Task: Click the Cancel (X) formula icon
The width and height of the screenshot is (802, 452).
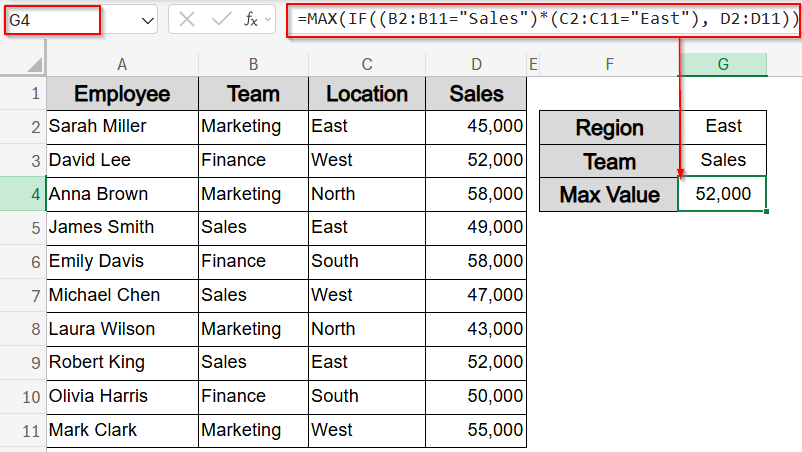Action: coord(187,20)
